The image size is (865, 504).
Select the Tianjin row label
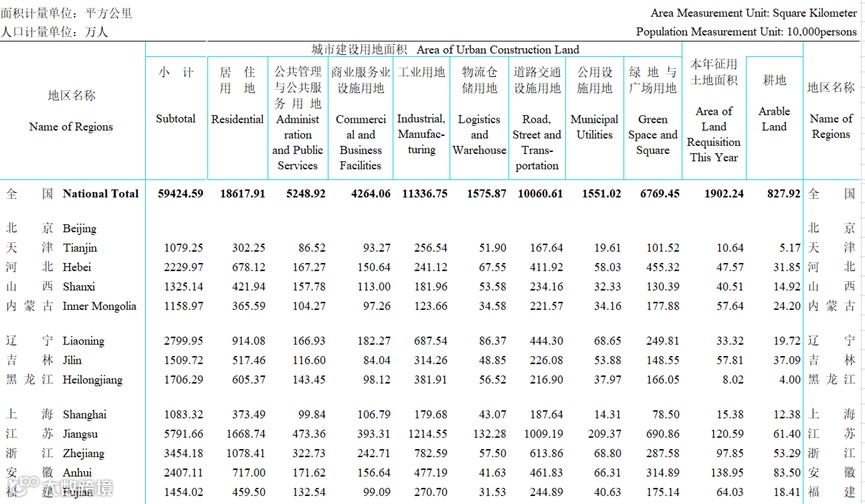click(79, 248)
